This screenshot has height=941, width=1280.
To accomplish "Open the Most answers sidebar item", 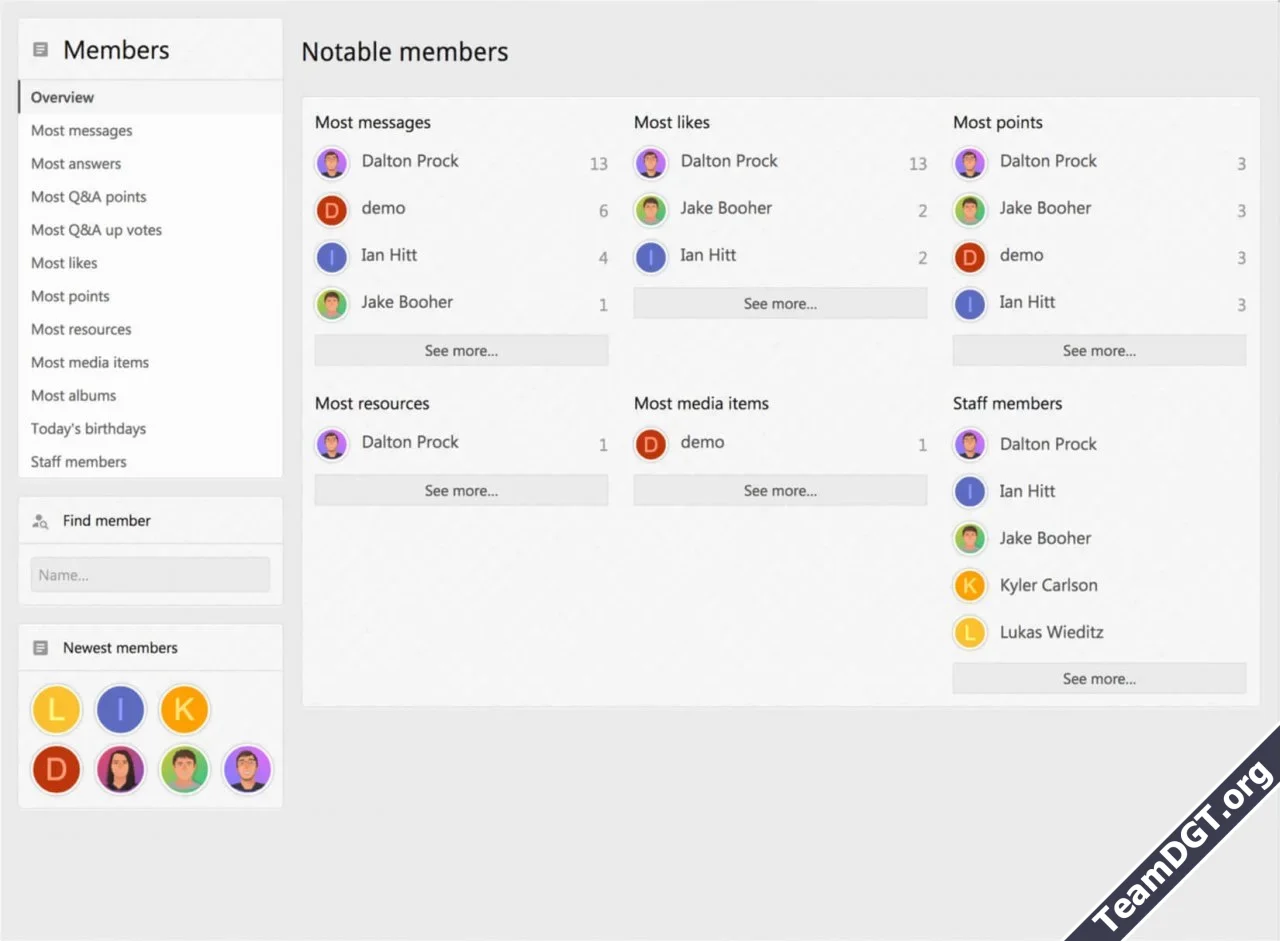I will pyautogui.click(x=76, y=164).
